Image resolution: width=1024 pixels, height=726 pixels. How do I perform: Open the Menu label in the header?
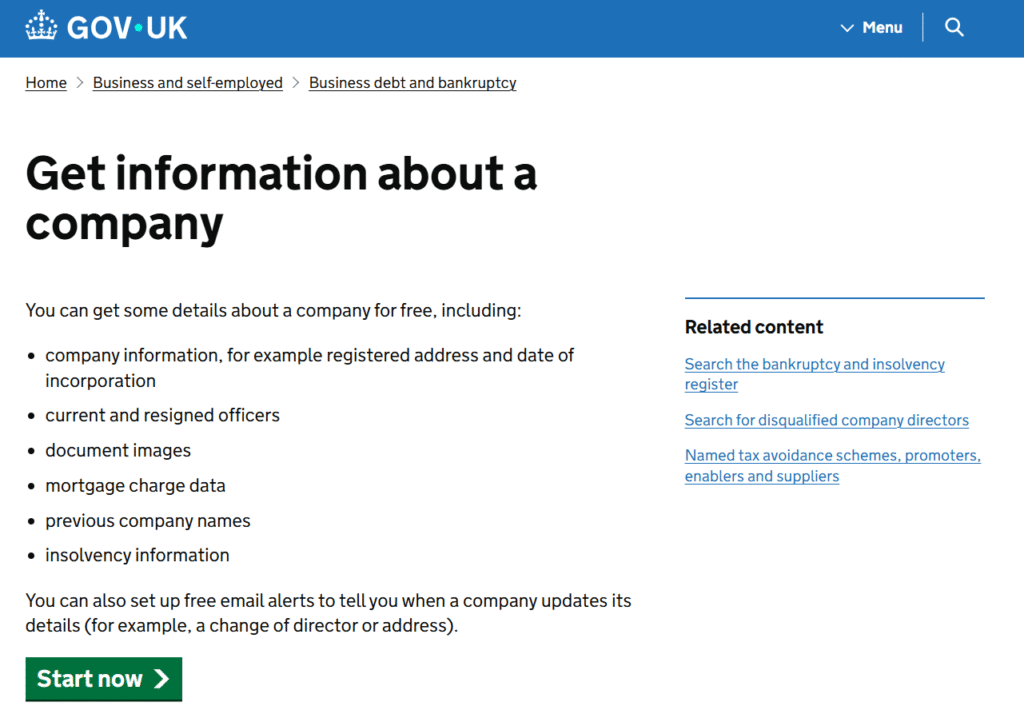882,28
